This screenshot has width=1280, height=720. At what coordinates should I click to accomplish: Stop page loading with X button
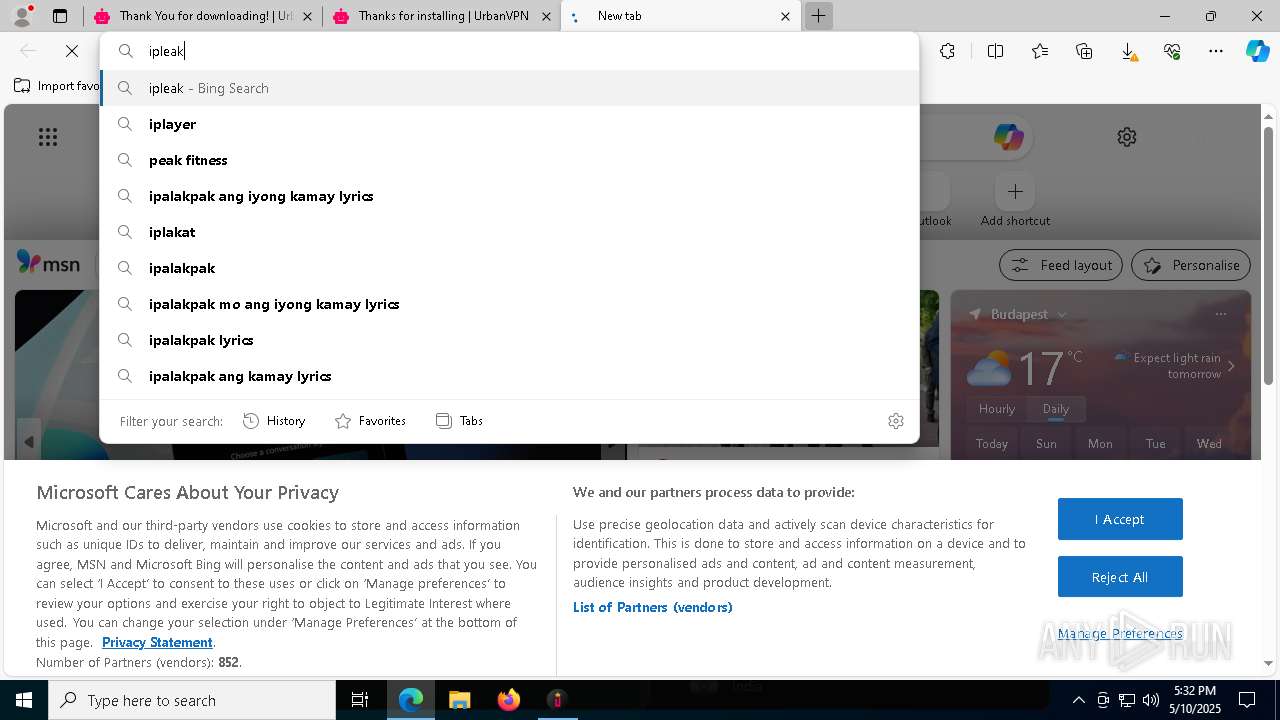72,51
